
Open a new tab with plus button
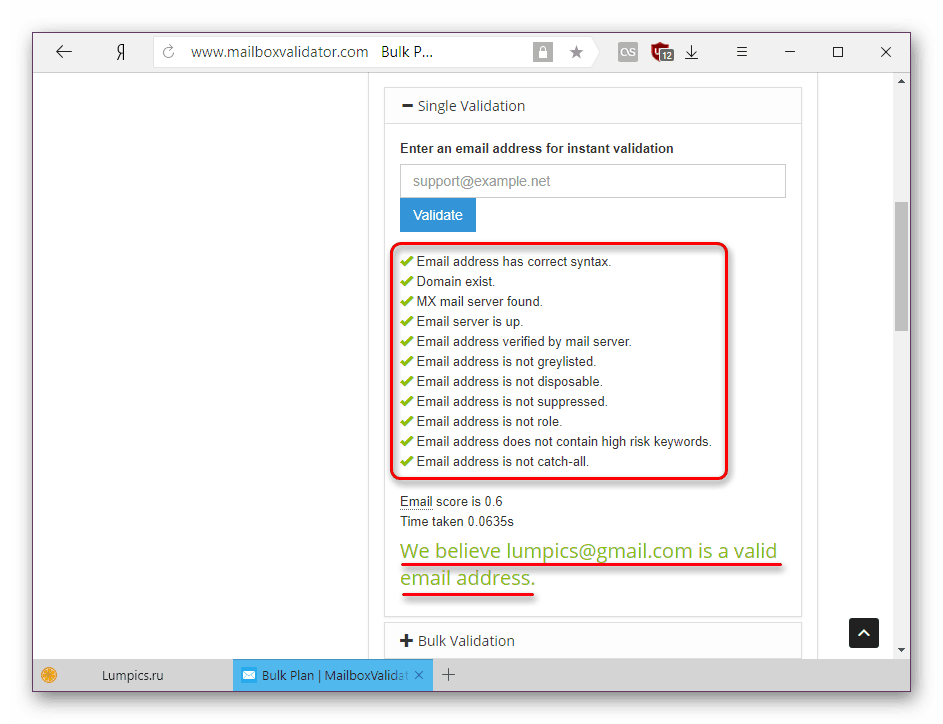click(x=449, y=675)
